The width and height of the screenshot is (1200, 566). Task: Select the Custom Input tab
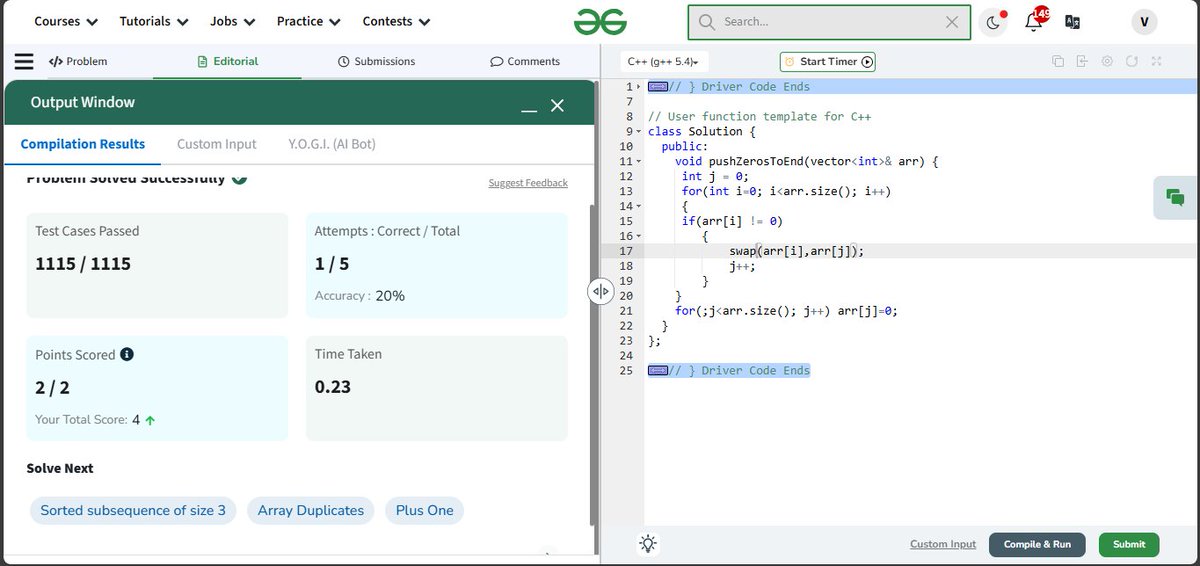pos(217,144)
